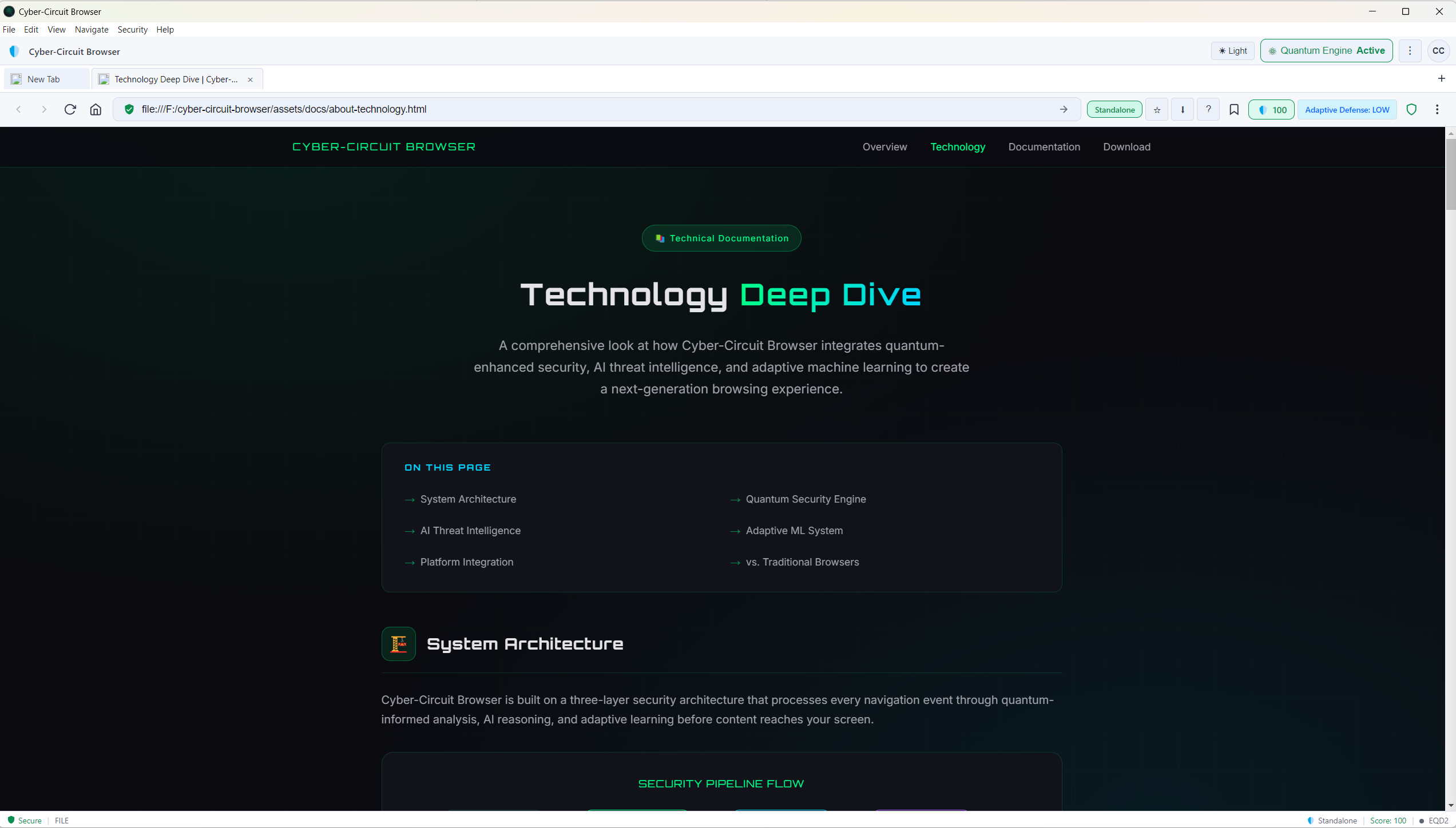1456x828 pixels.
Task: Click the shield security icon right of Adaptive Defense
Action: click(x=1411, y=109)
